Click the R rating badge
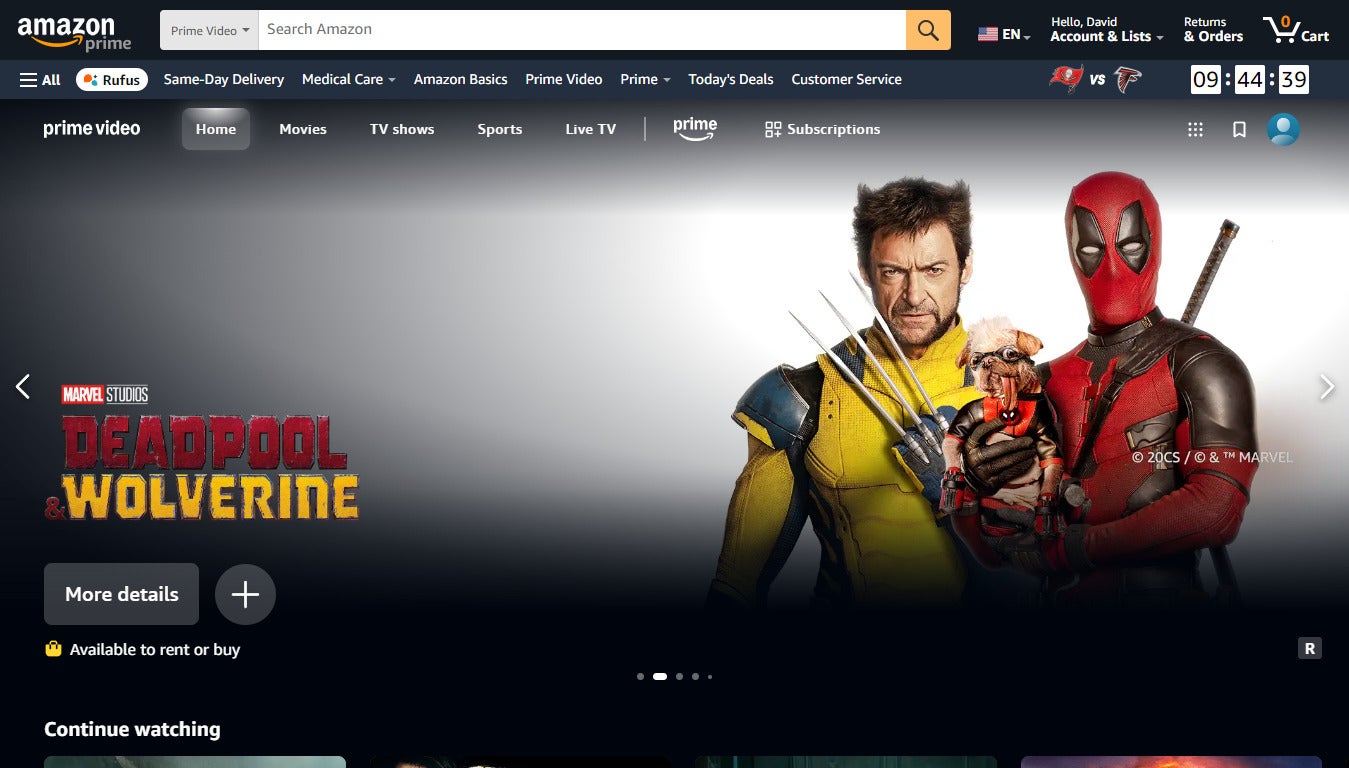This screenshot has width=1349, height=768. 1310,648
